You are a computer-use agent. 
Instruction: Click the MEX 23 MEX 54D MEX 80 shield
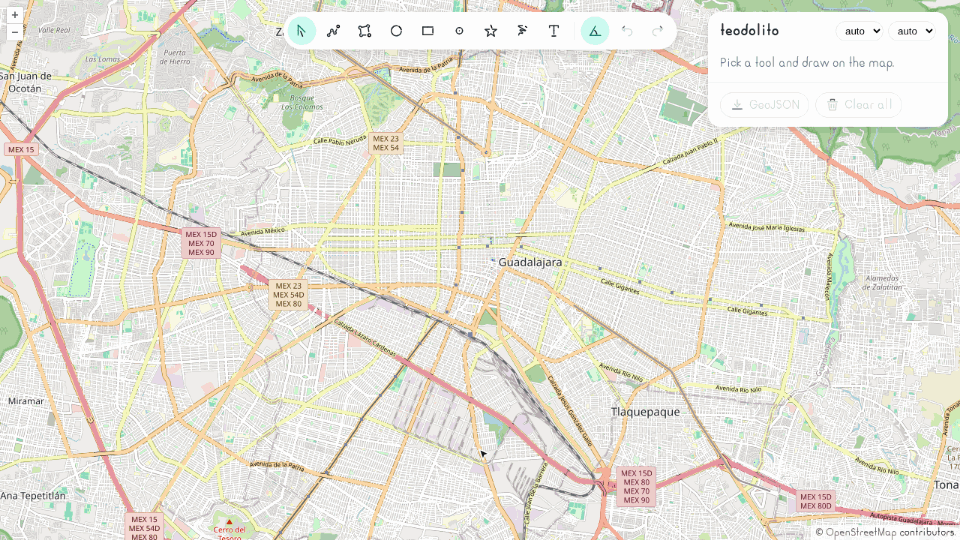click(x=288, y=294)
